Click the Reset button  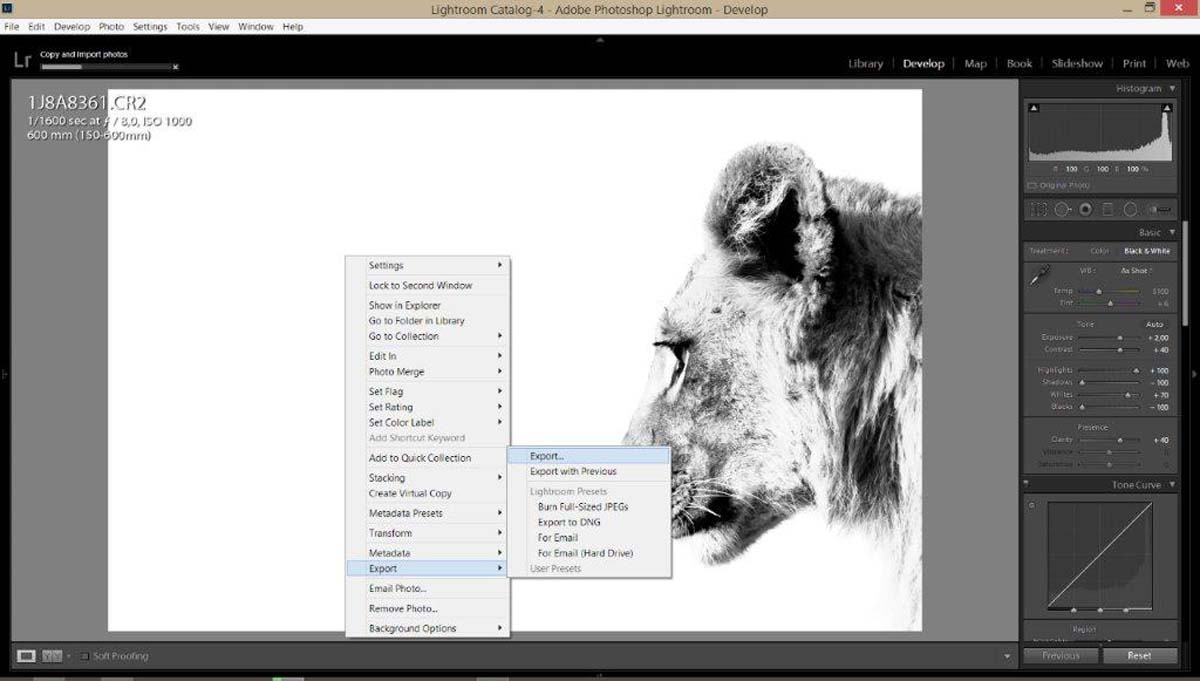[x=1139, y=656]
